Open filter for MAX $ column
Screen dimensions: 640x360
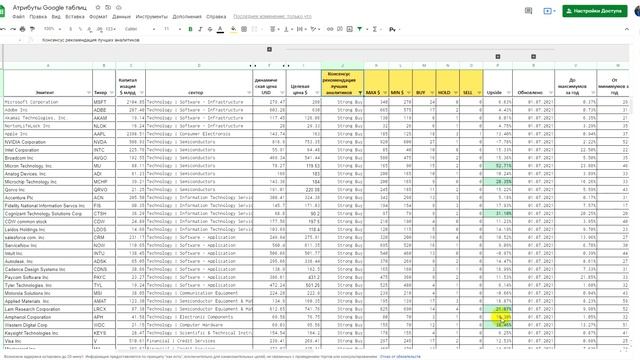(385, 93)
